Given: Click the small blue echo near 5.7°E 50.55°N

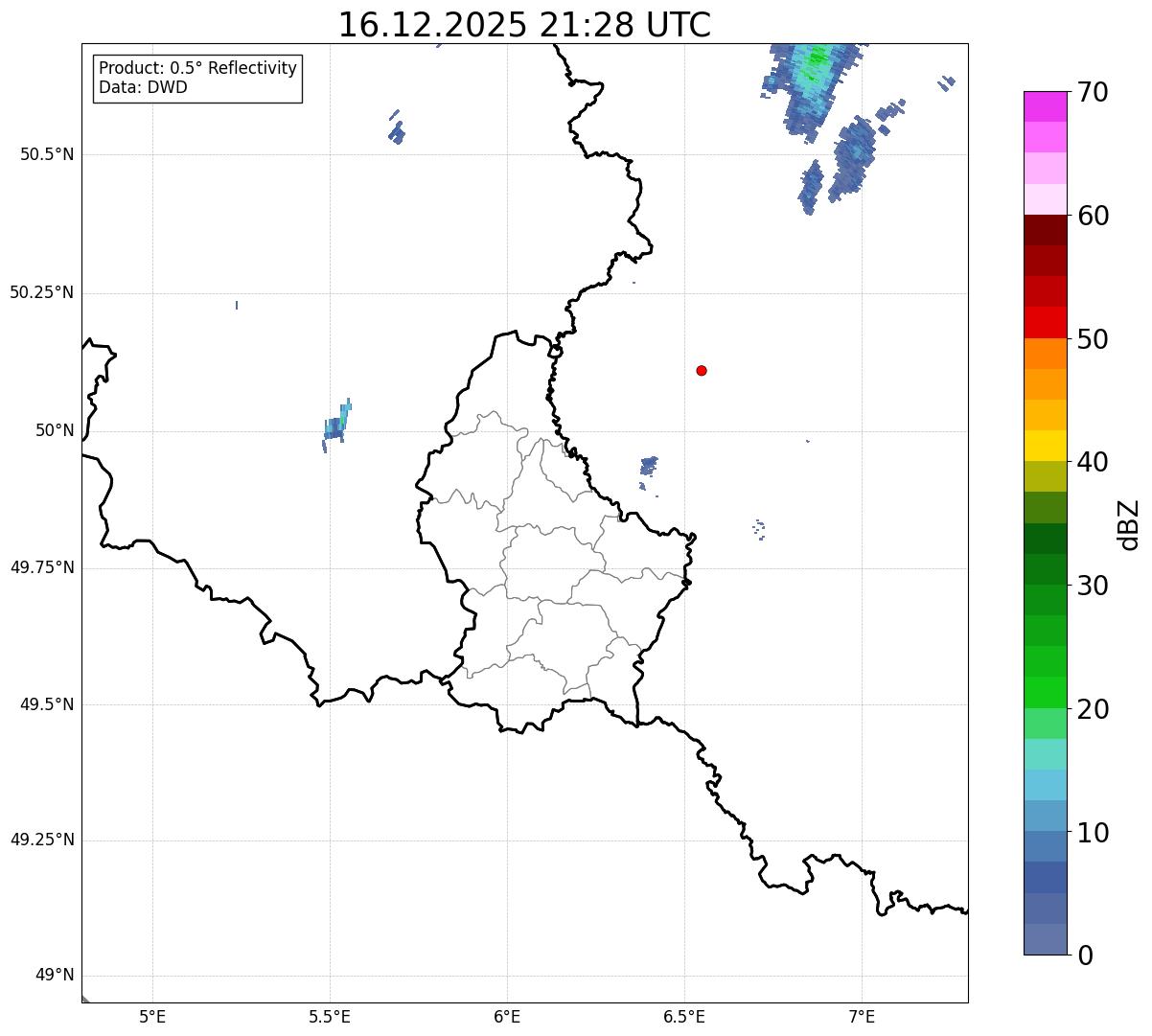Looking at the screenshot, I should click(x=396, y=127).
